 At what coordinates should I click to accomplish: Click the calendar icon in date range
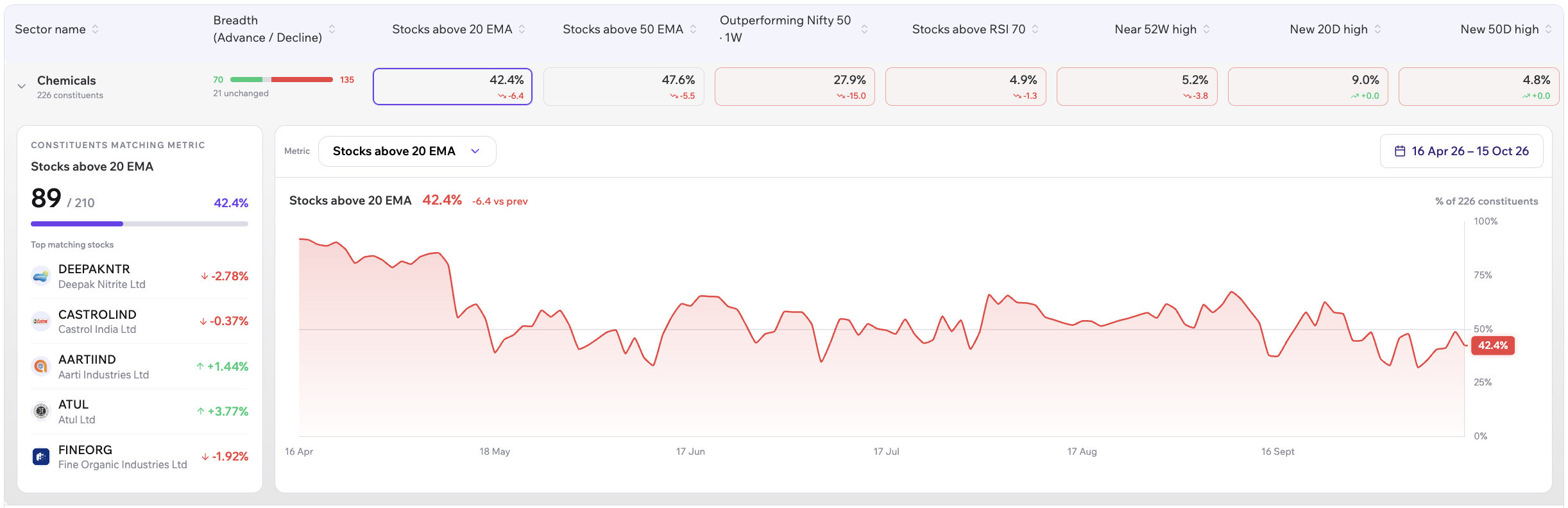1400,151
